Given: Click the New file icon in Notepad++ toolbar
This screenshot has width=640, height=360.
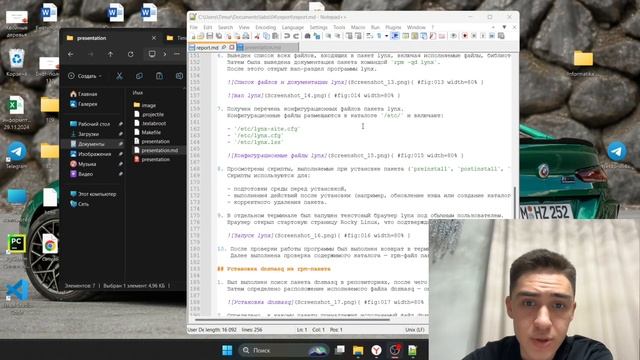Looking at the screenshot, I should pos(192,36).
